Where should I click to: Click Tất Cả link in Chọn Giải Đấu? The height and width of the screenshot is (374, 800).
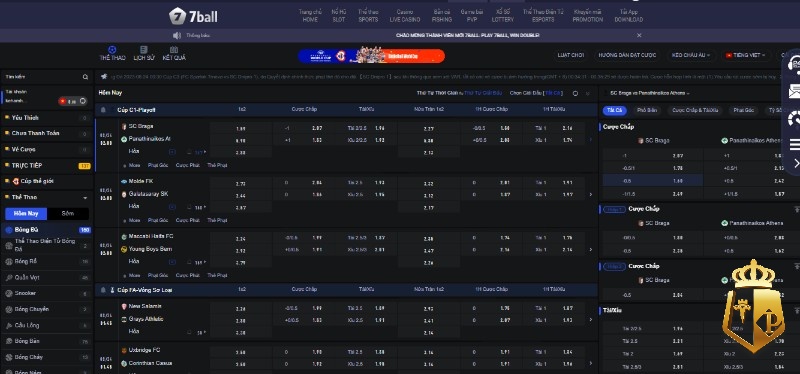pyautogui.click(x=553, y=93)
